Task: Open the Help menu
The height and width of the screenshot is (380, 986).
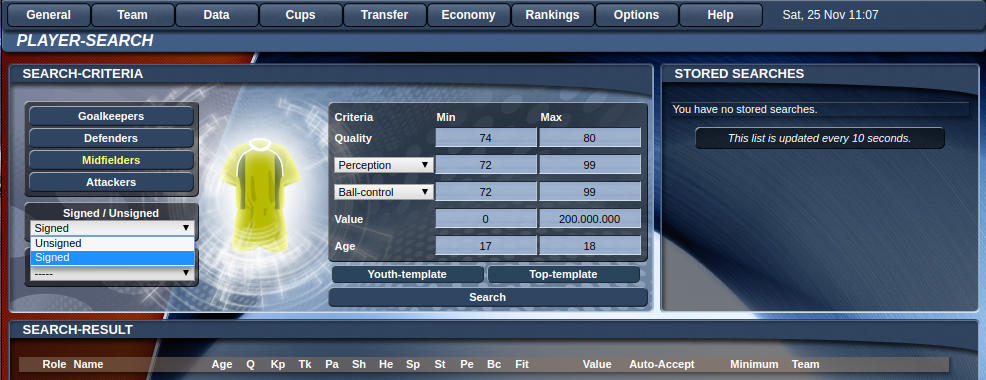Action: point(721,15)
